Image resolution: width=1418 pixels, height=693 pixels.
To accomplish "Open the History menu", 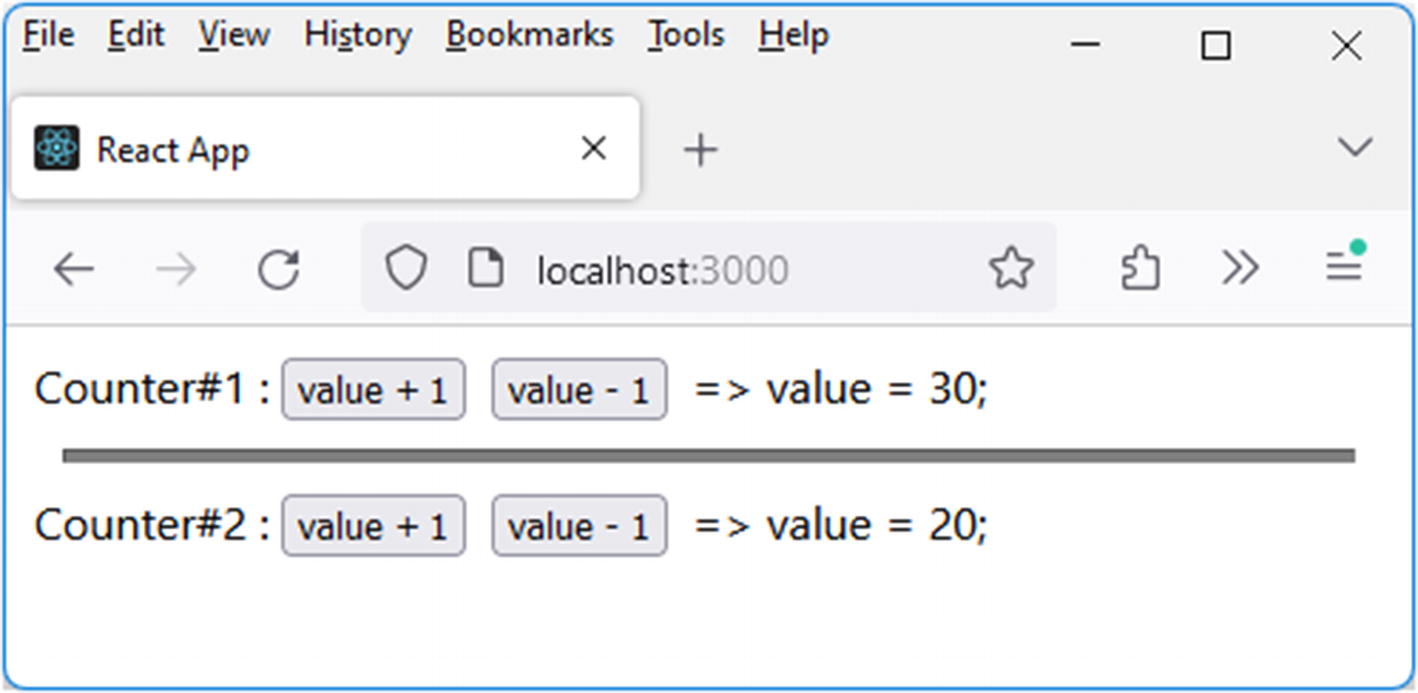I will (x=358, y=36).
